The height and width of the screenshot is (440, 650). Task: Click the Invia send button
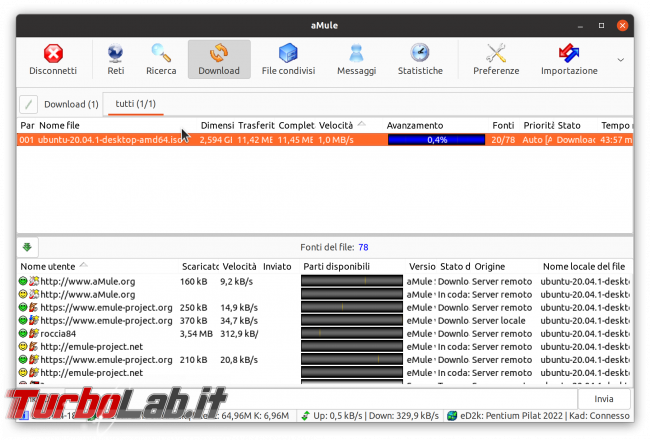coord(604,399)
